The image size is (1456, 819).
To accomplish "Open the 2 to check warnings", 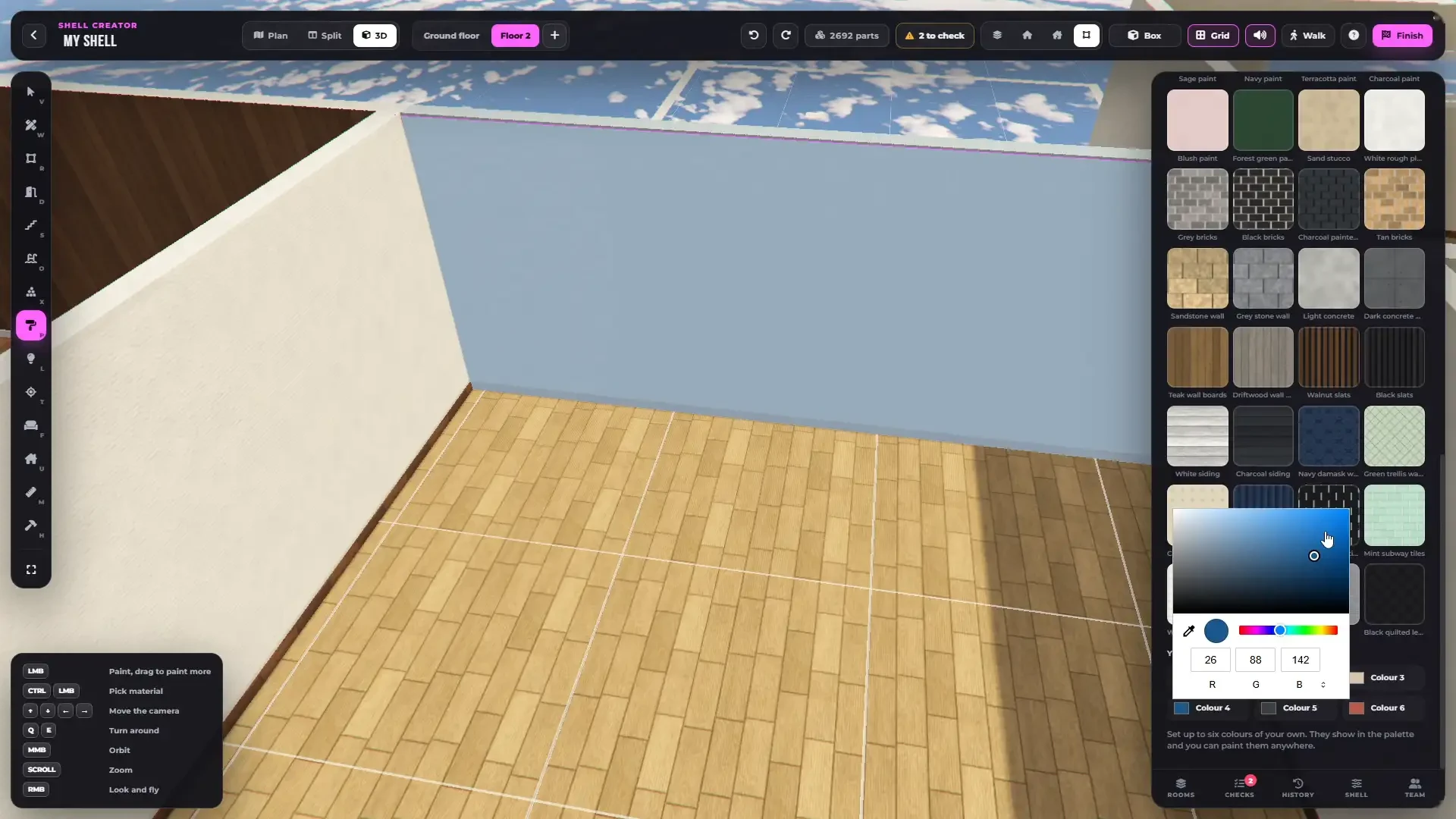I will point(934,35).
